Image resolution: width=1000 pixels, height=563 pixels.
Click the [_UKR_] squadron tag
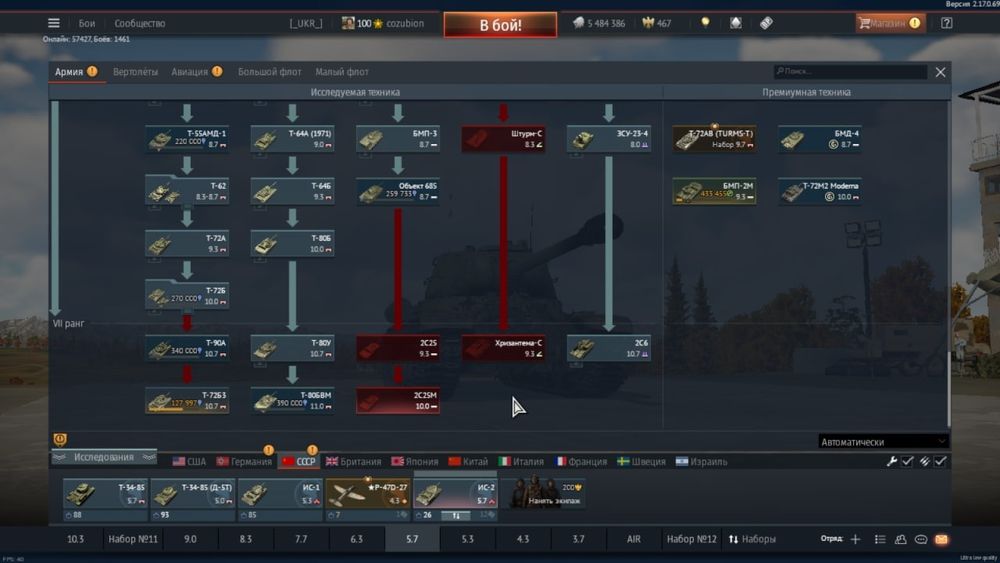[x=305, y=24]
